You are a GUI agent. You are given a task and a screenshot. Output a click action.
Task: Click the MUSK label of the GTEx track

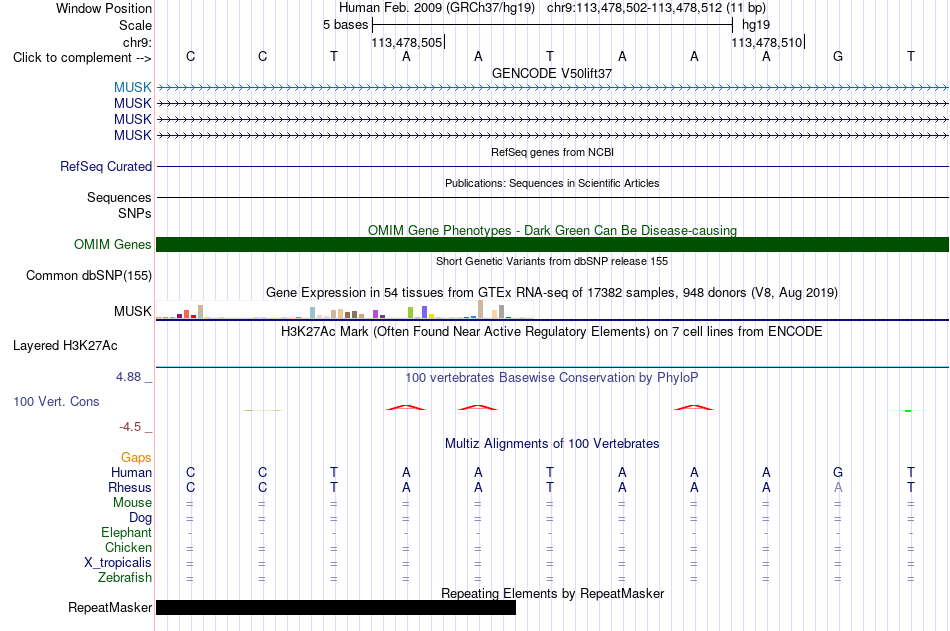click(133, 312)
